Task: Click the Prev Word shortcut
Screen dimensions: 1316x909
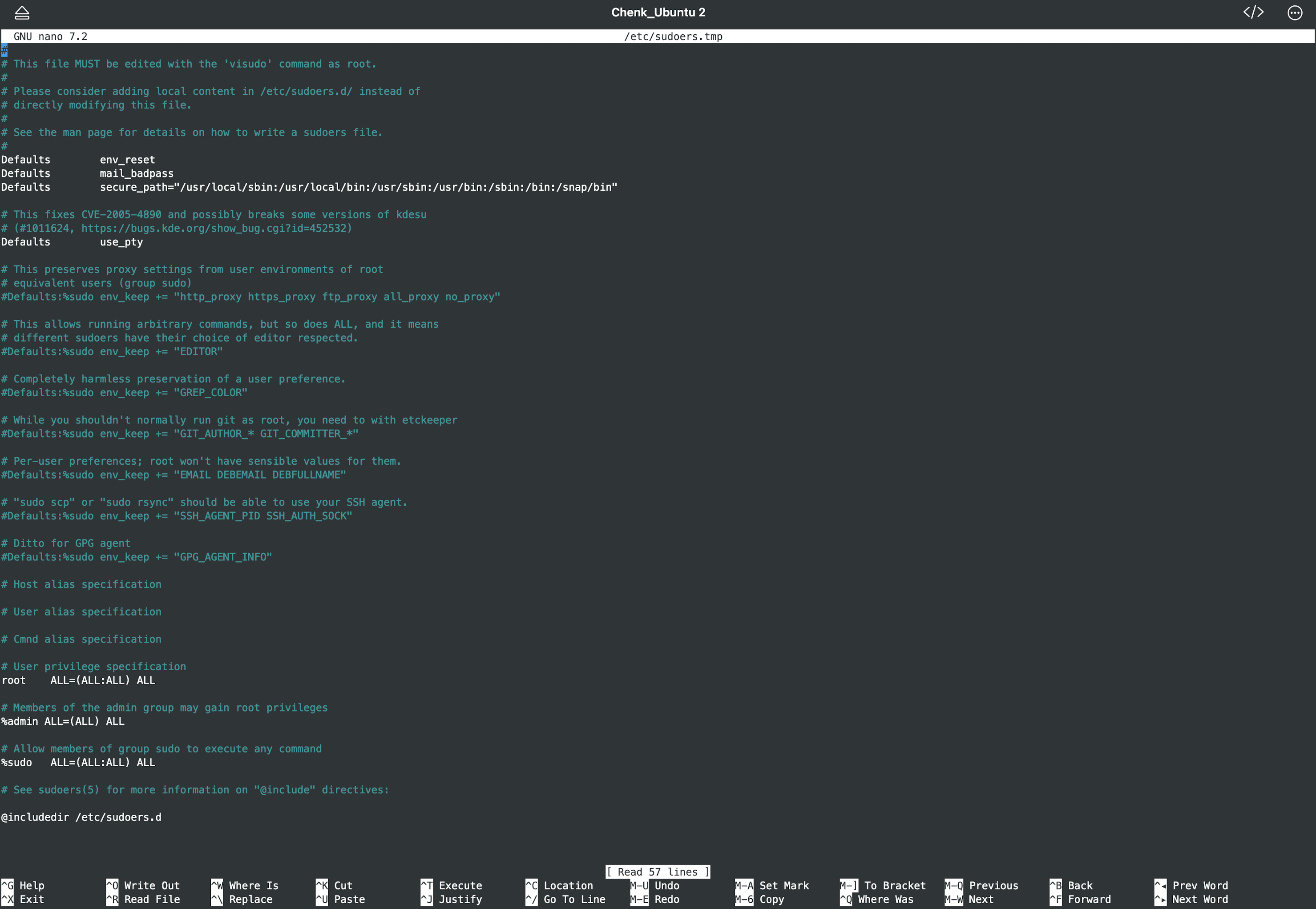Action: click(x=1191, y=885)
